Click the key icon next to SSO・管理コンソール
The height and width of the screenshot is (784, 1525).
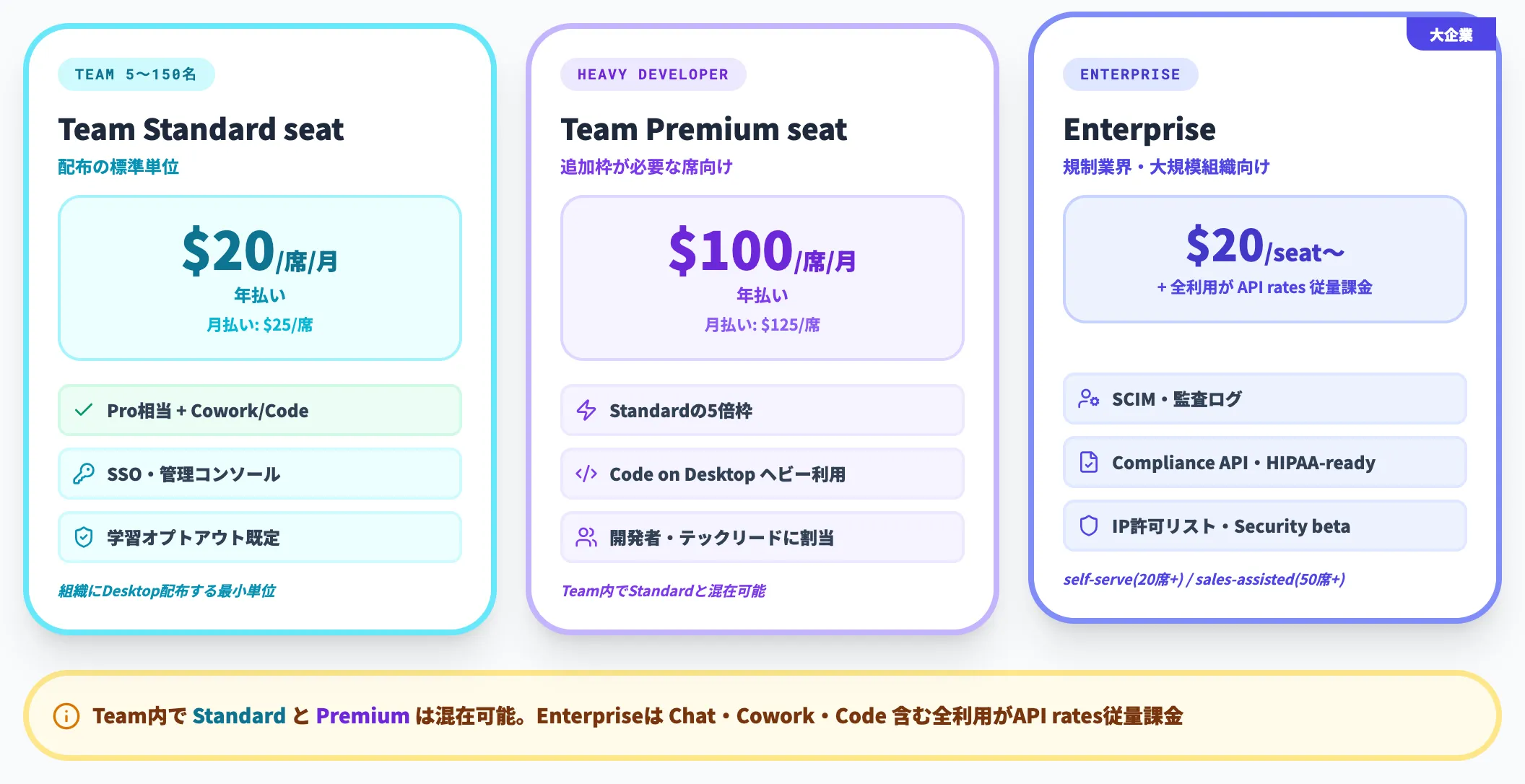(x=84, y=474)
